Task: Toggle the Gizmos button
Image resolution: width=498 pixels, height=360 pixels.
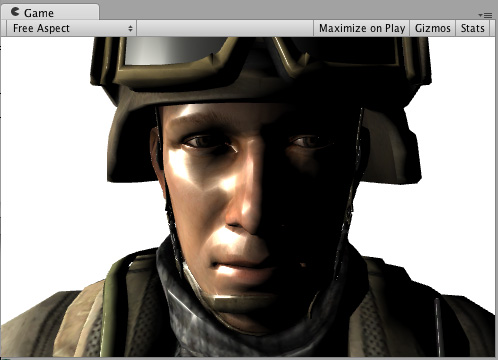Action: tap(433, 28)
